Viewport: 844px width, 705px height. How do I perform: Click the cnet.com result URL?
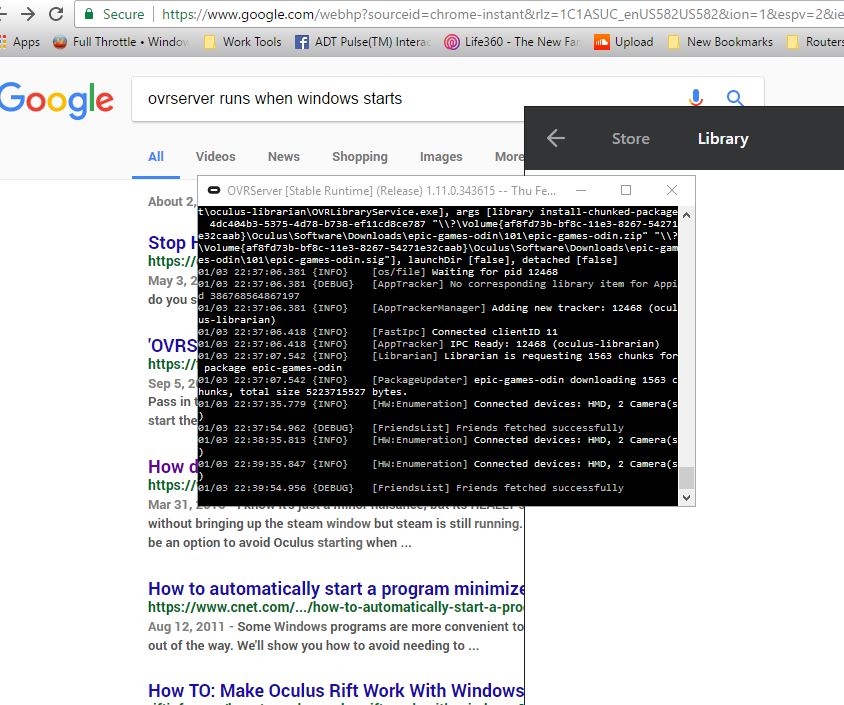pyautogui.click(x=336, y=607)
